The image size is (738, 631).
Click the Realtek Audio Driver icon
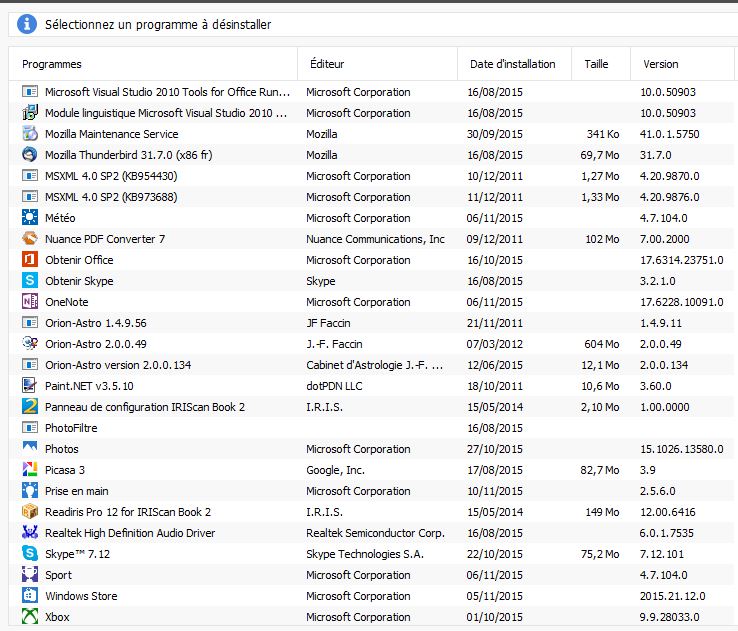pyautogui.click(x=30, y=532)
